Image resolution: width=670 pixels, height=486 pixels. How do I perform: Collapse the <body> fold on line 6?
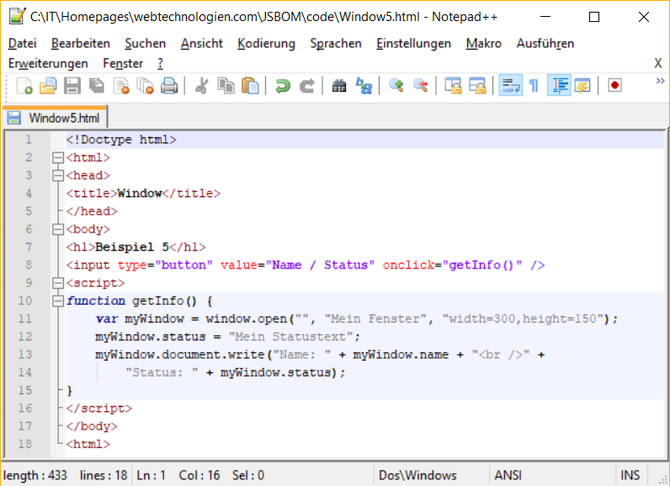[58, 230]
